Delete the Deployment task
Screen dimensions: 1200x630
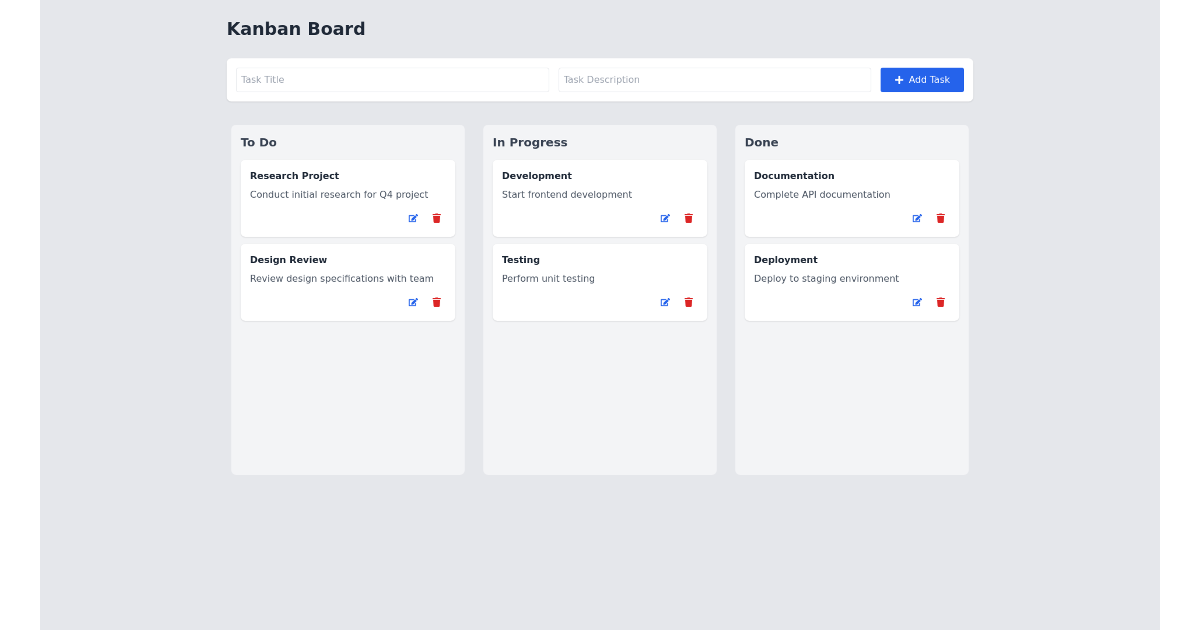941,302
